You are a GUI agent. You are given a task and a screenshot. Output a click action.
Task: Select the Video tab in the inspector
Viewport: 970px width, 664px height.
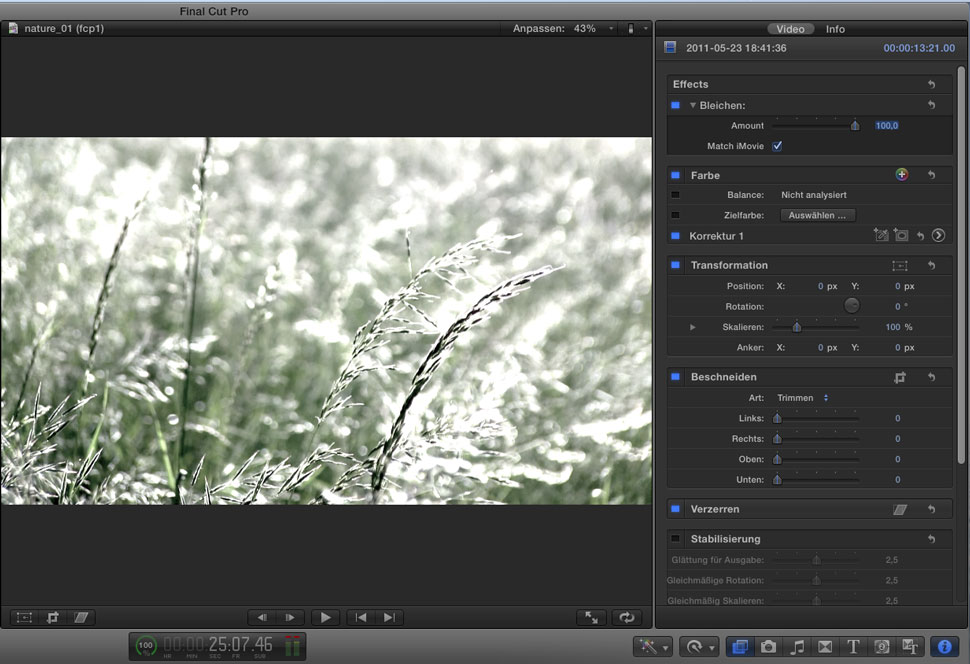point(790,29)
